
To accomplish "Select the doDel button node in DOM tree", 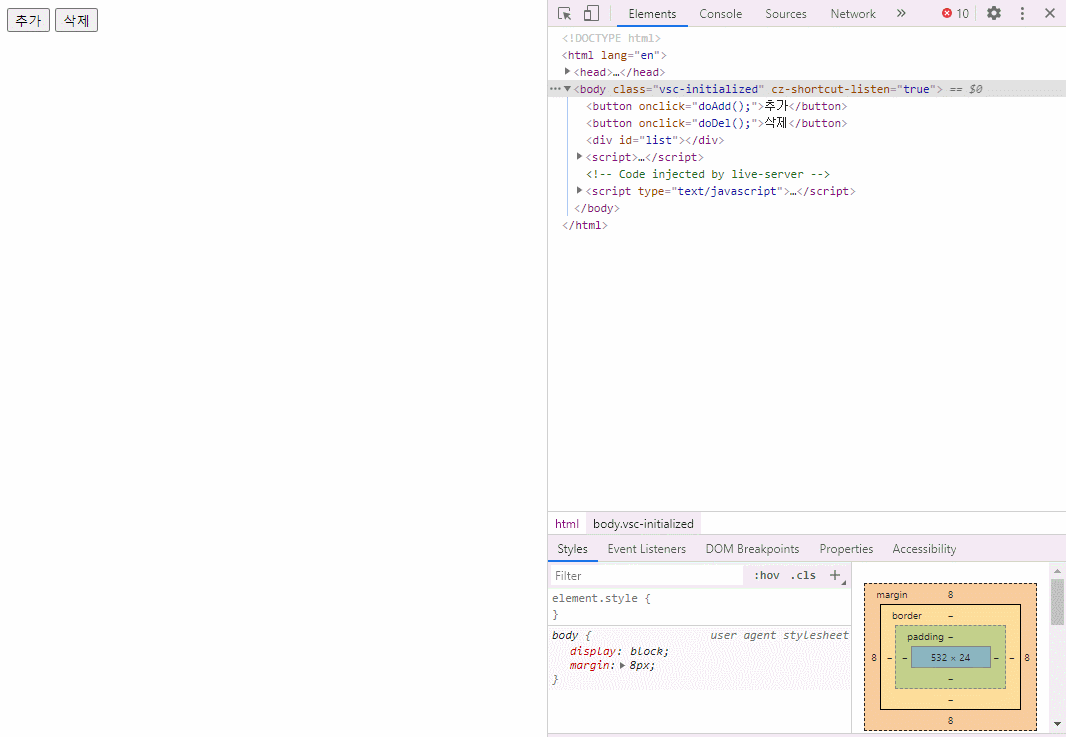I will point(717,123).
